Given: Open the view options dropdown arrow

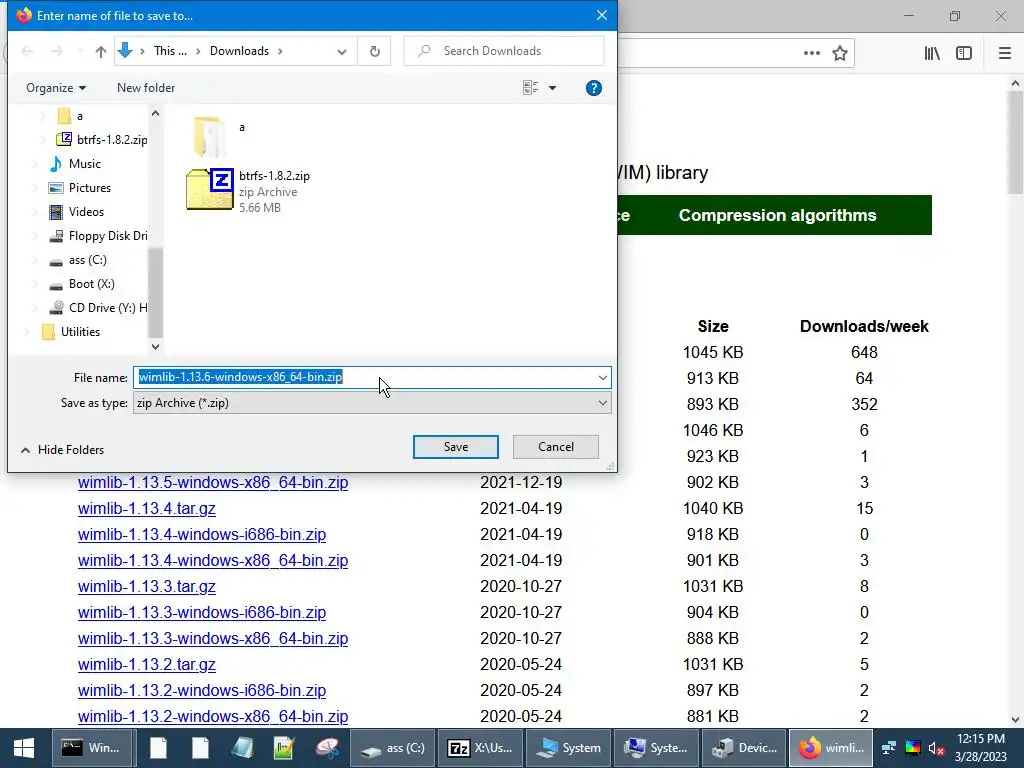Looking at the screenshot, I should point(552,88).
